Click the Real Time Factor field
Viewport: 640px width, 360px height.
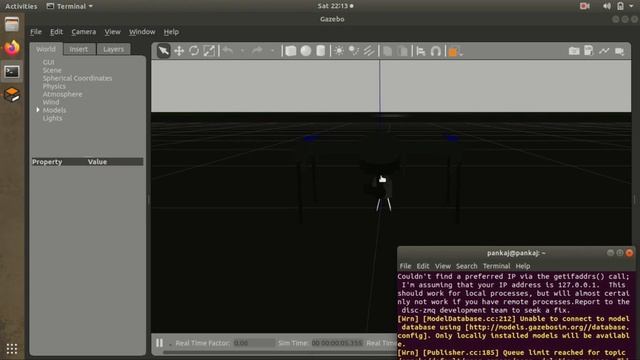[253, 343]
